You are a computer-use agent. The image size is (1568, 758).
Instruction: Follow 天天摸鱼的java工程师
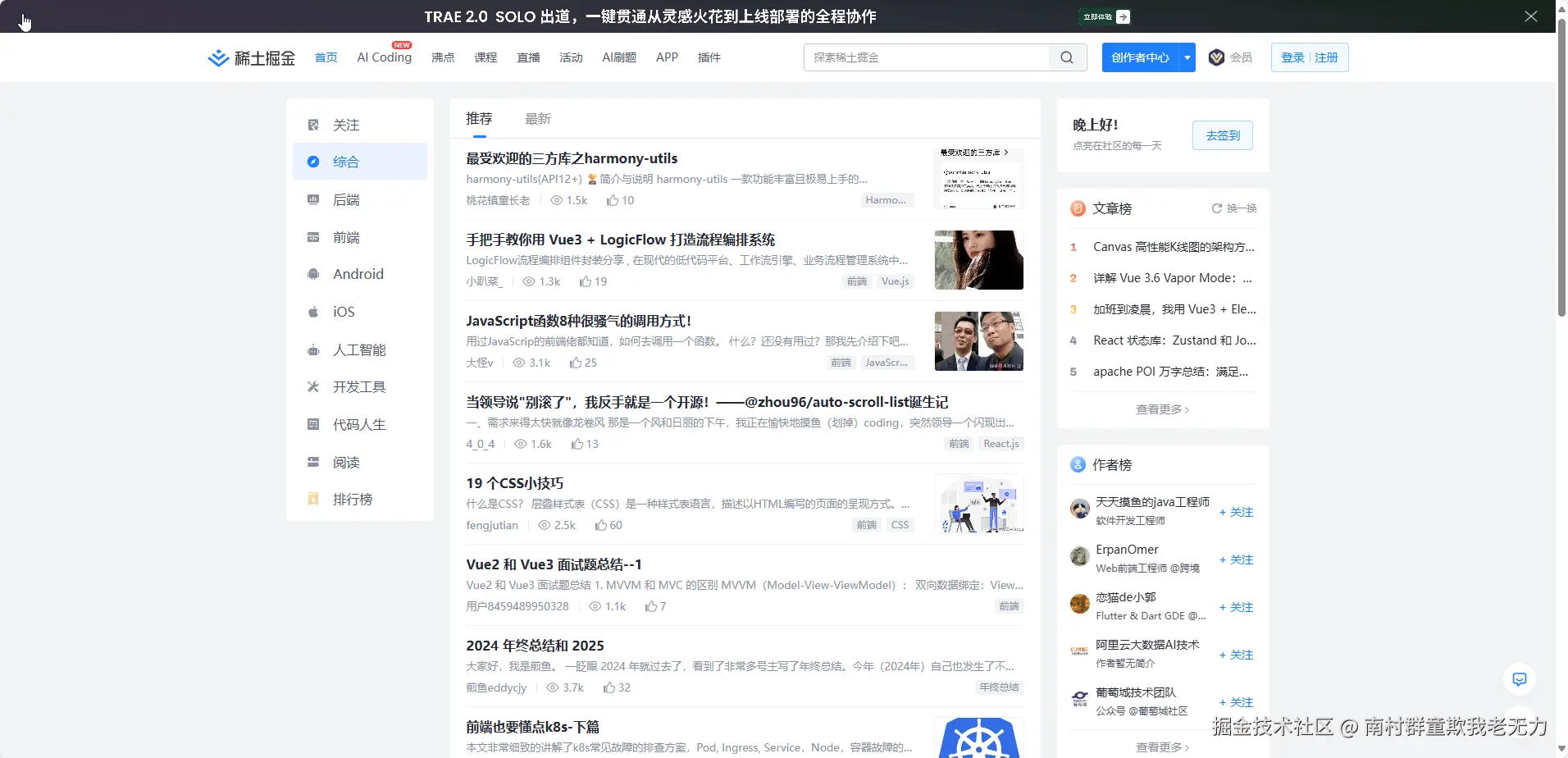click(1237, 512)
